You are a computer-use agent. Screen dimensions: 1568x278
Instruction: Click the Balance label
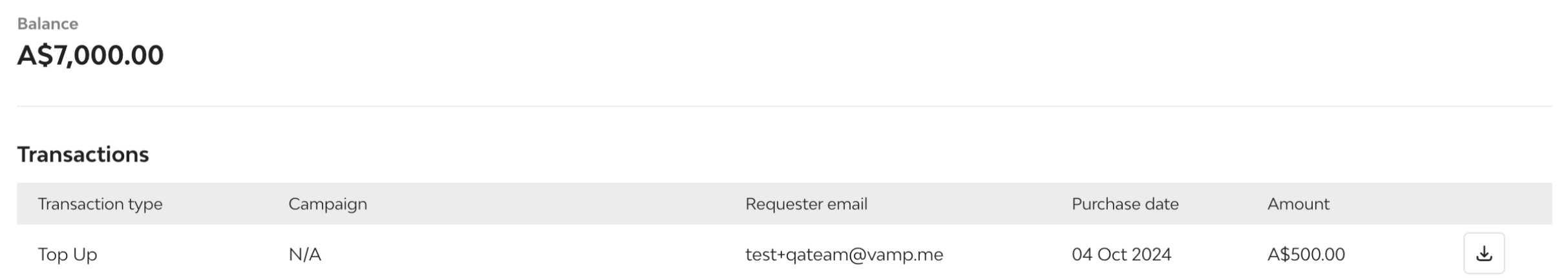47,23
